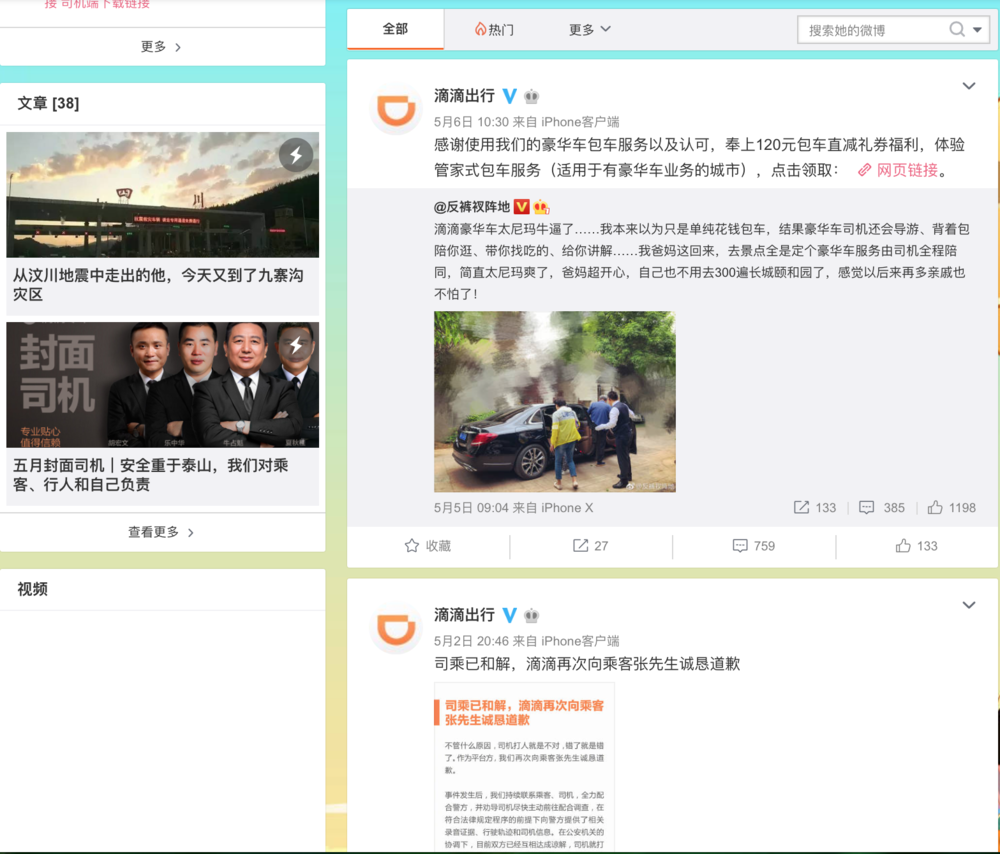This screenshot has height=854, width=1000.
Task: Repost the 5月6日 post with count 27
Action: click(591, 546)
